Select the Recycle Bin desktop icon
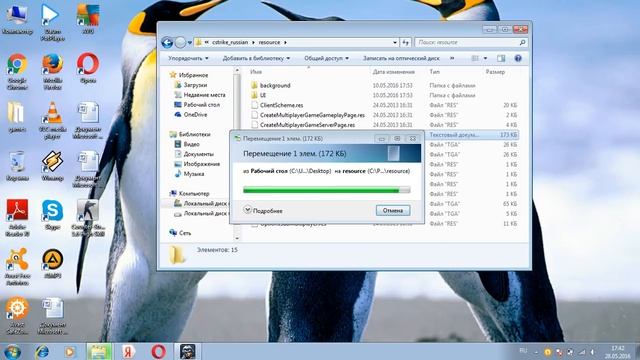 (x=17, y=166)
